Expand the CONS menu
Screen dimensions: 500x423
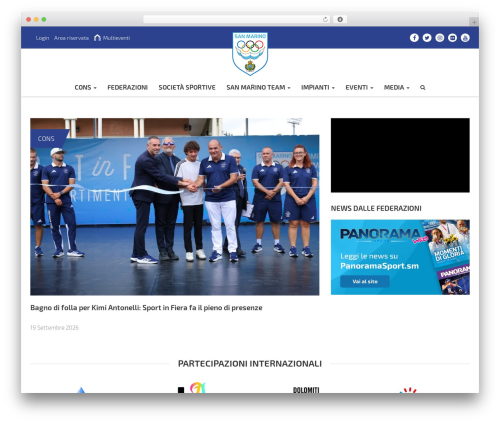point(85,87)
